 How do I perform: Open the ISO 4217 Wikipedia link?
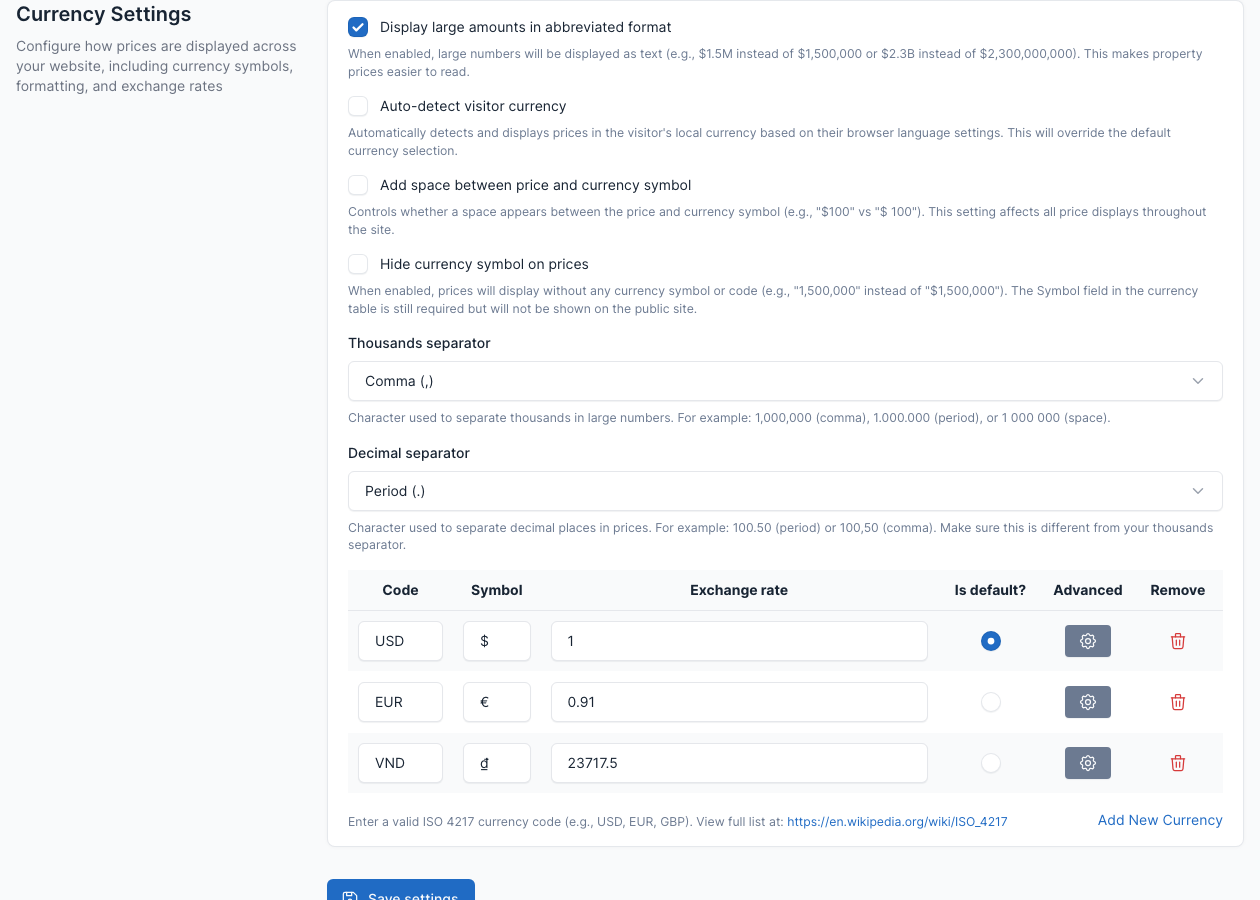897,822
